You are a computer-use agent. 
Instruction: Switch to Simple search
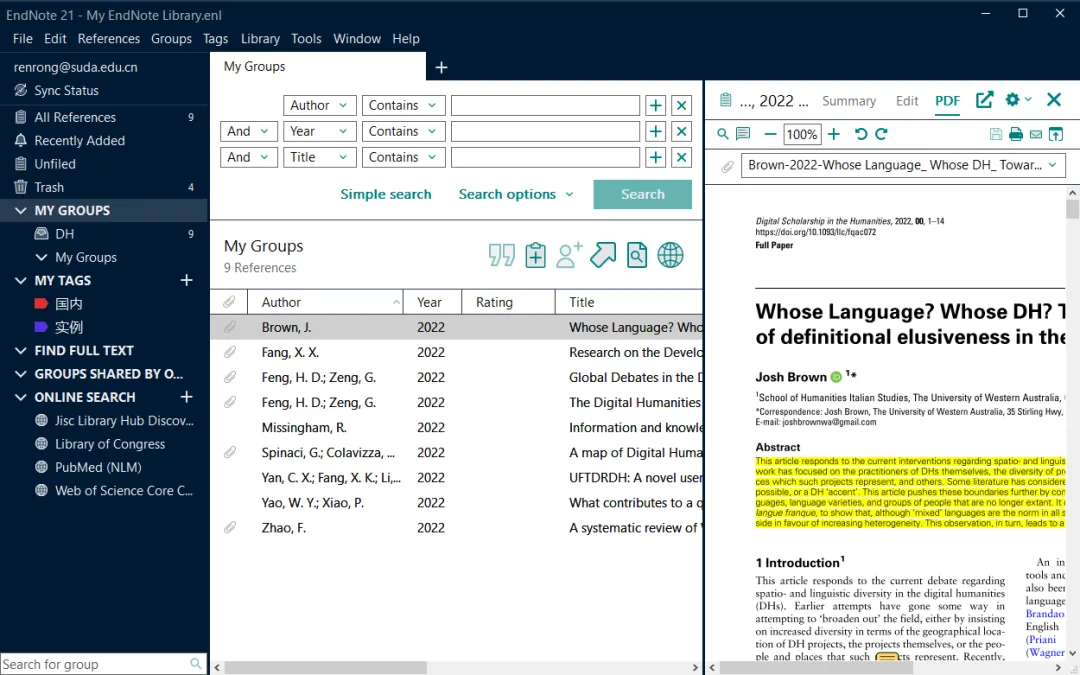[386, 194]
